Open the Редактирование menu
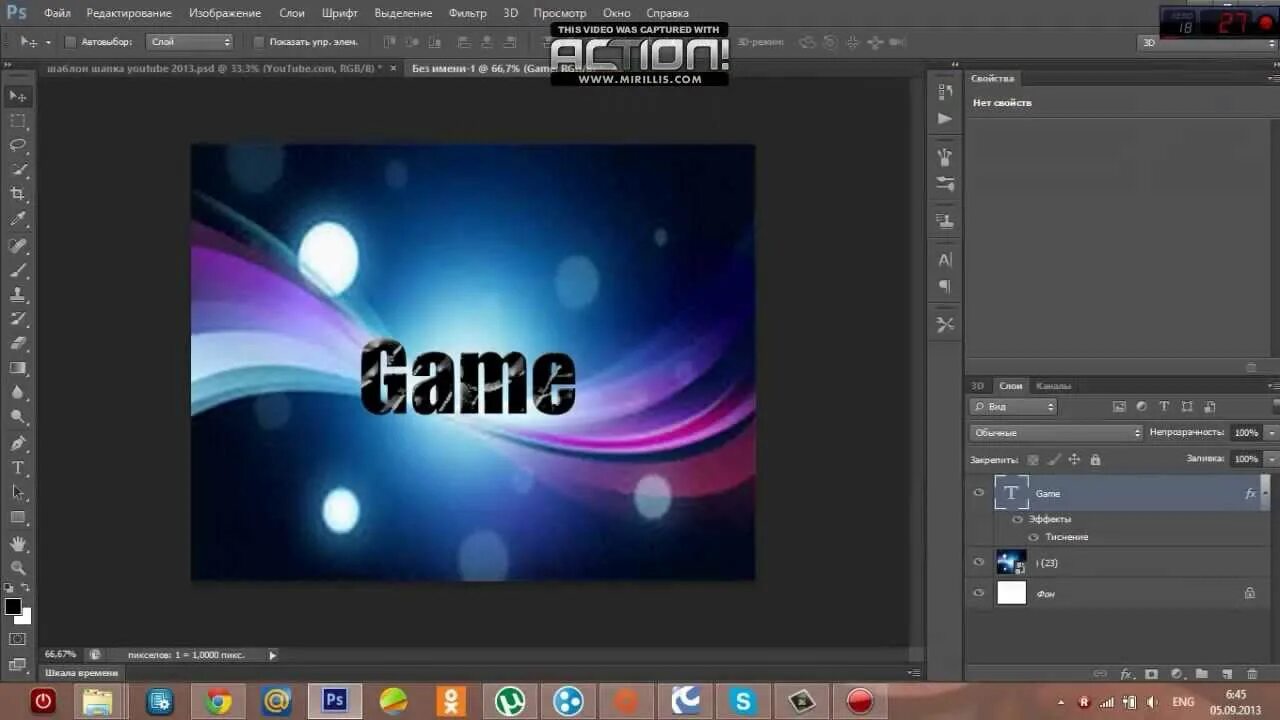Image resolution: width=1280 pixels, height=720 pixels. [129, 13]
